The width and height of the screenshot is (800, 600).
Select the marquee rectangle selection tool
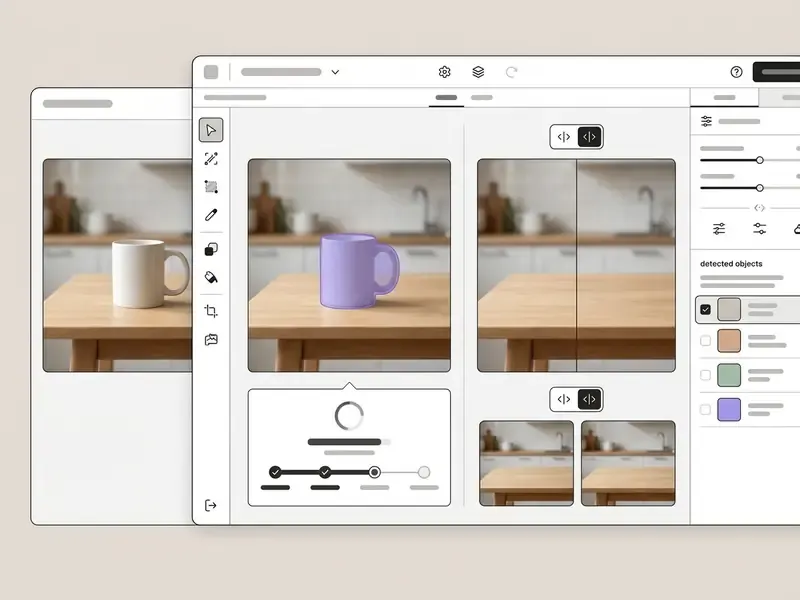point(211,187)
